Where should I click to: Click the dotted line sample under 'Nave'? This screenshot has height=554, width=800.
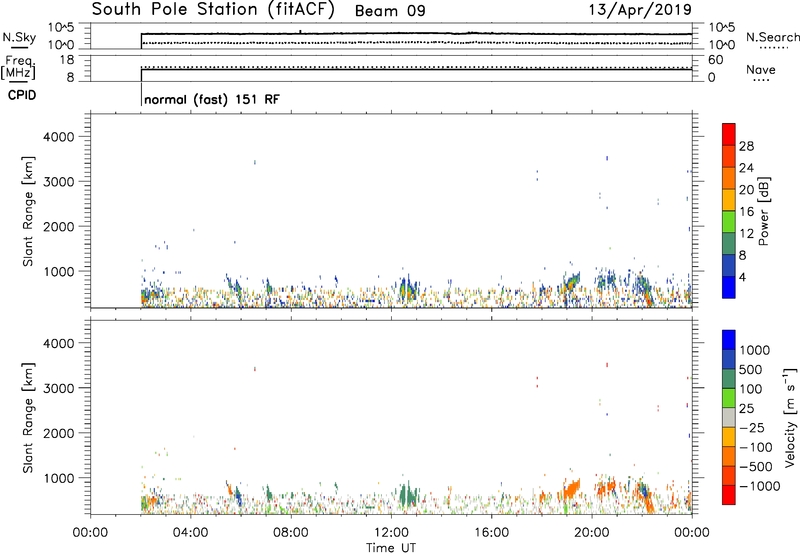tap(761, 80)
